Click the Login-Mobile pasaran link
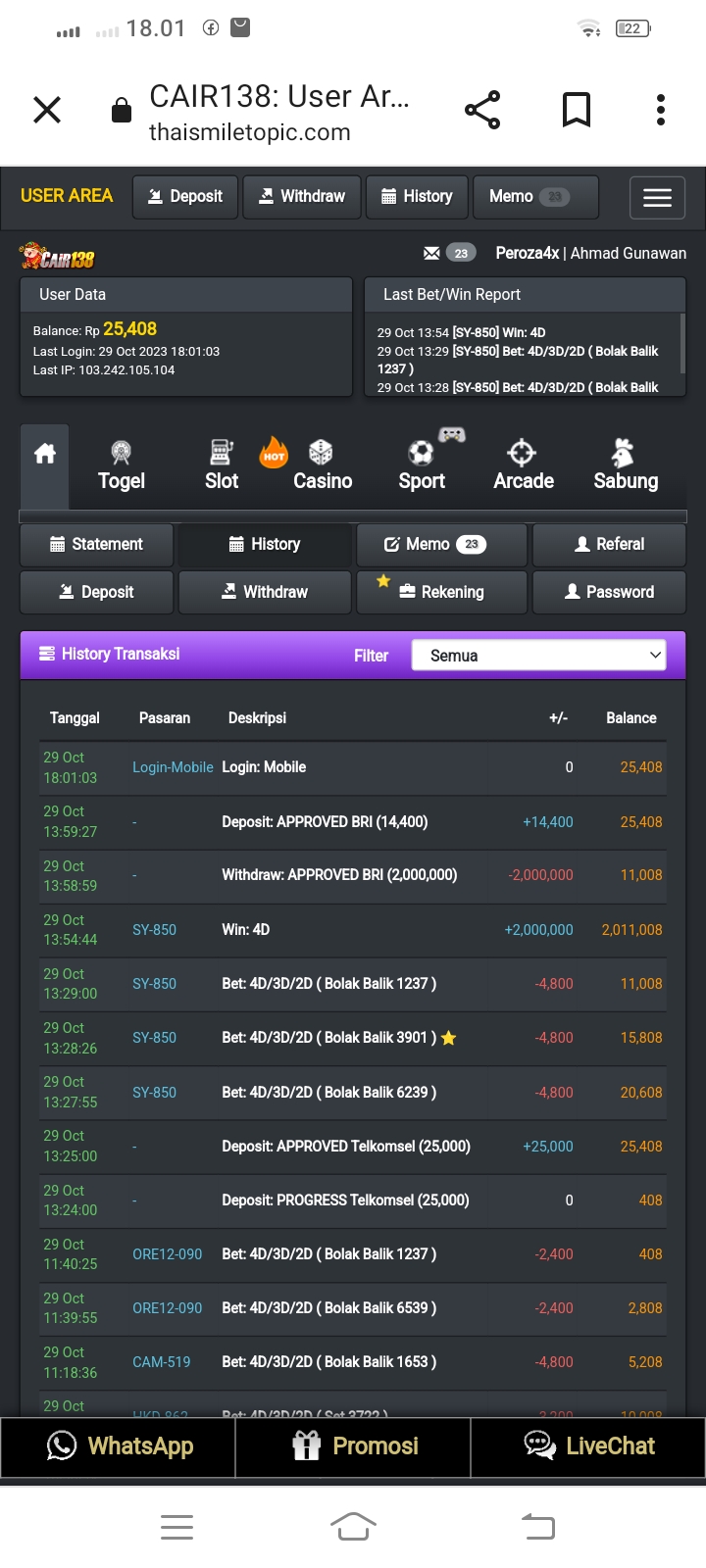Image resolution: width=706 pixels, height=1568 pixels. point(173,767)
